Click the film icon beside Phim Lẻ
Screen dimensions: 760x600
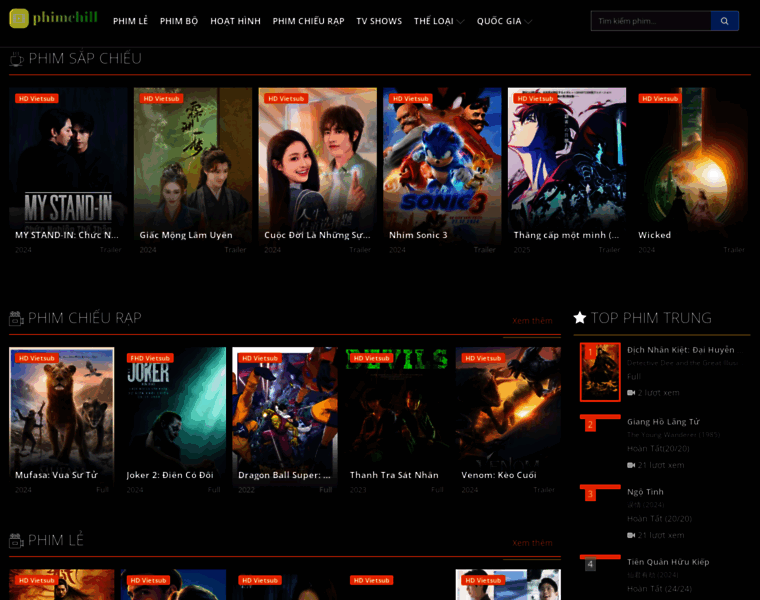coord(16,540)
